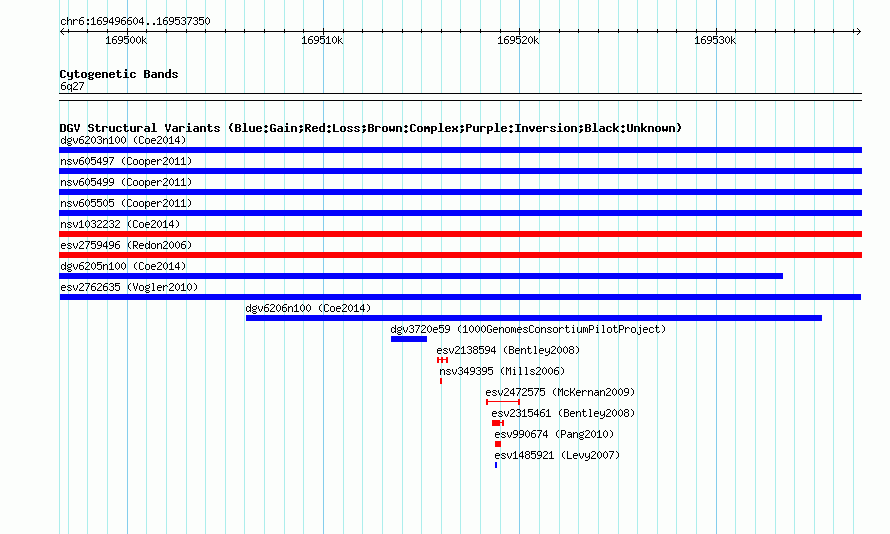Viewport: 890px width, 534px height.
Task: Click the red loss bar for nsv1032232
Action: [x=460, y=234]
